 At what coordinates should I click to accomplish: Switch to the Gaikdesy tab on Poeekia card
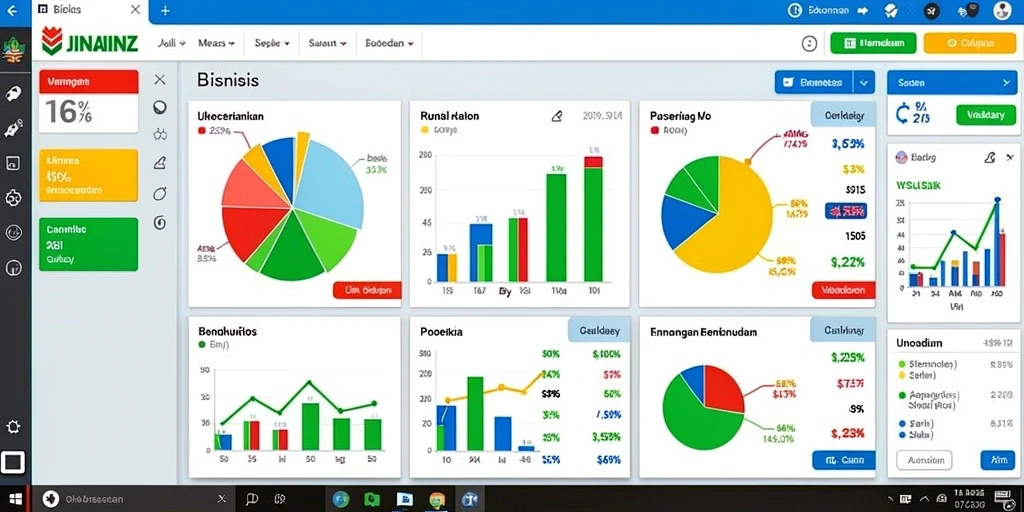[x=599, y=330]
